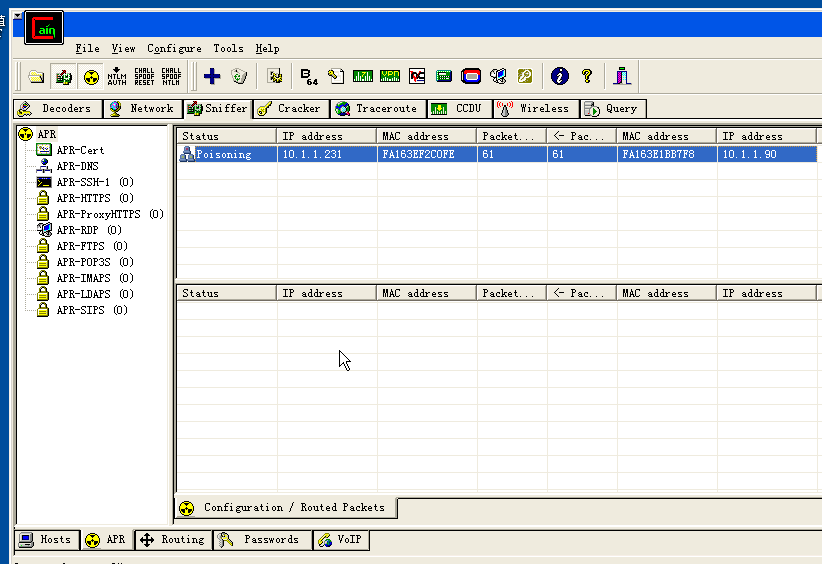Open the Cisco VPN client password decoder icon
822x564 pixels.
(390, 77)
